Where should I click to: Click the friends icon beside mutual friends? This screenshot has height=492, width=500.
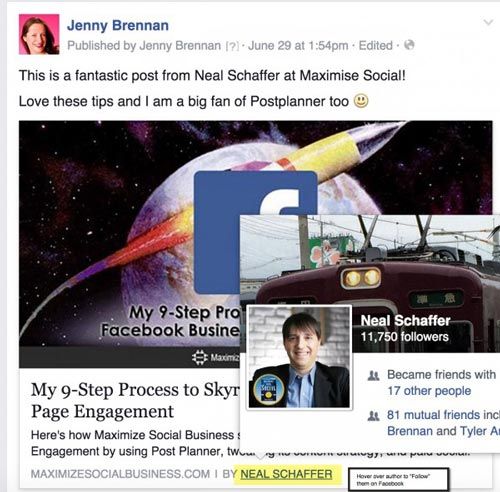(373, 416)
